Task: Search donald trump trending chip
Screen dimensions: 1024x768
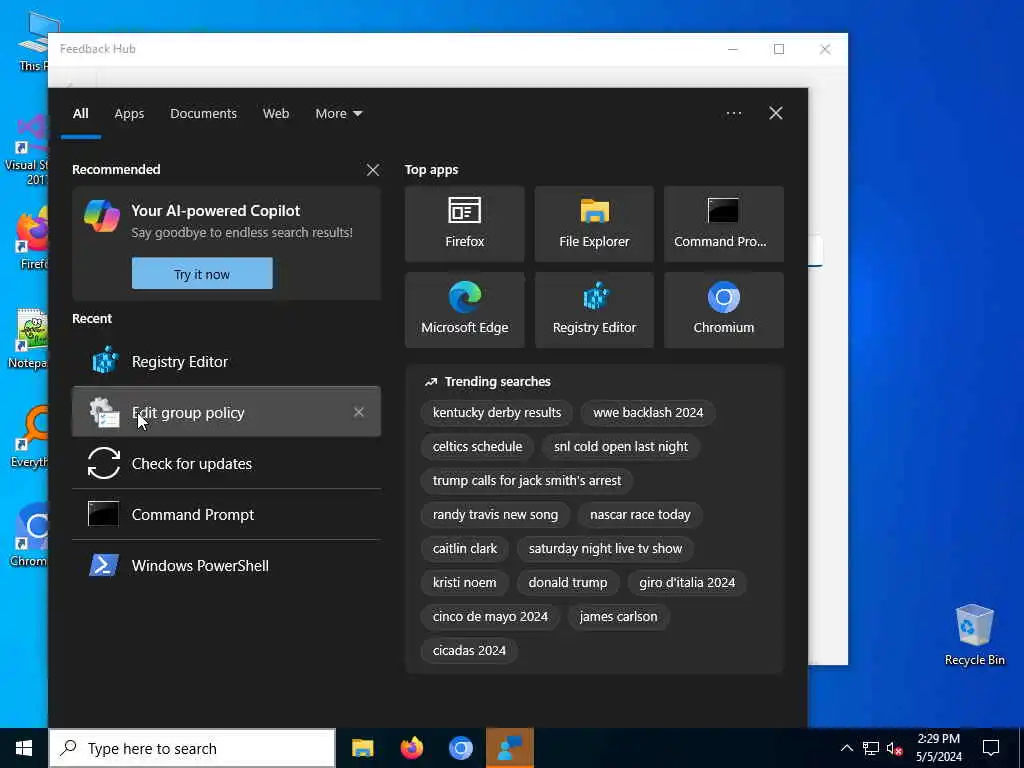Action: (x=568, y=583)
